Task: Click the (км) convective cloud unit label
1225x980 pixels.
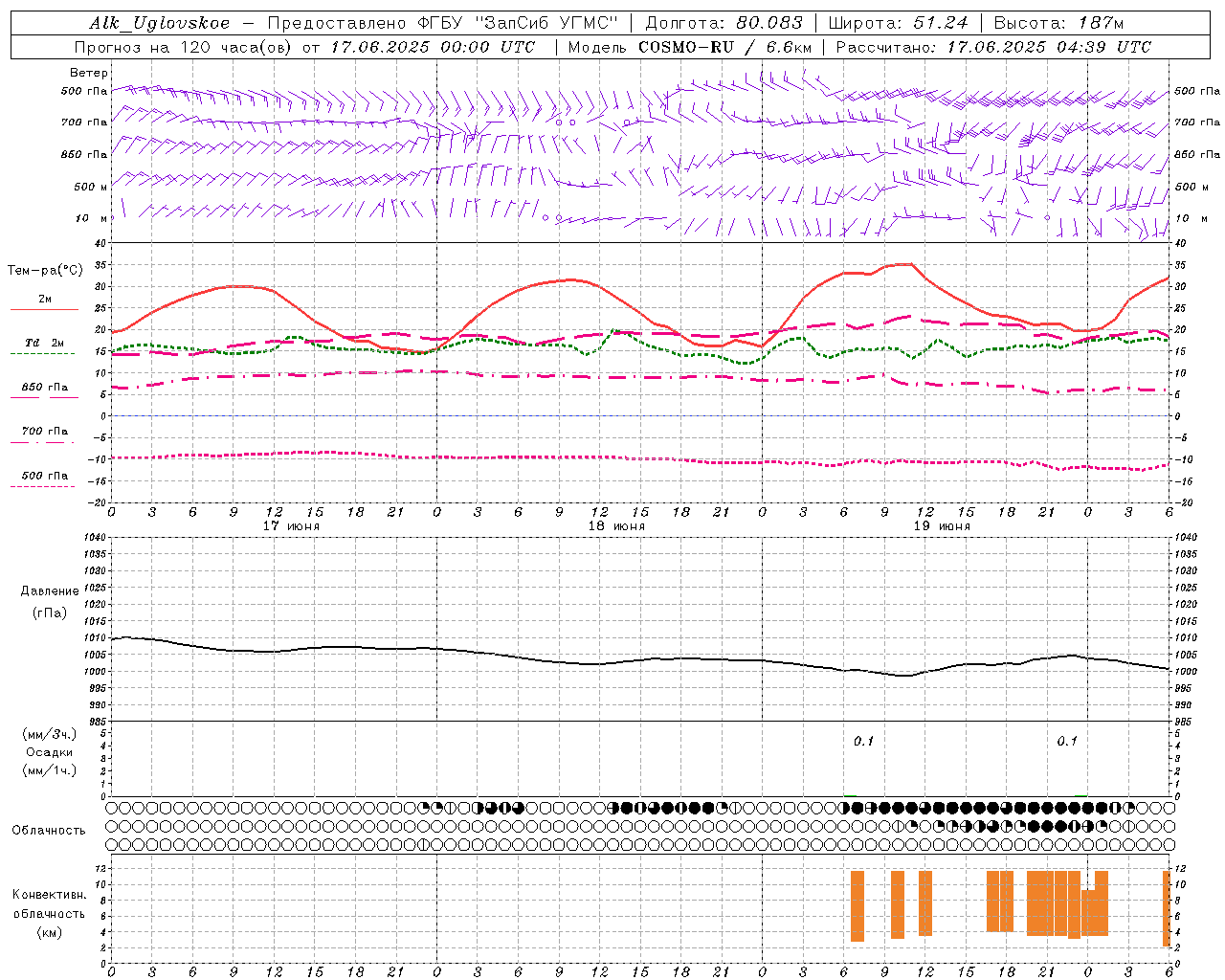Action: [50, 932]
